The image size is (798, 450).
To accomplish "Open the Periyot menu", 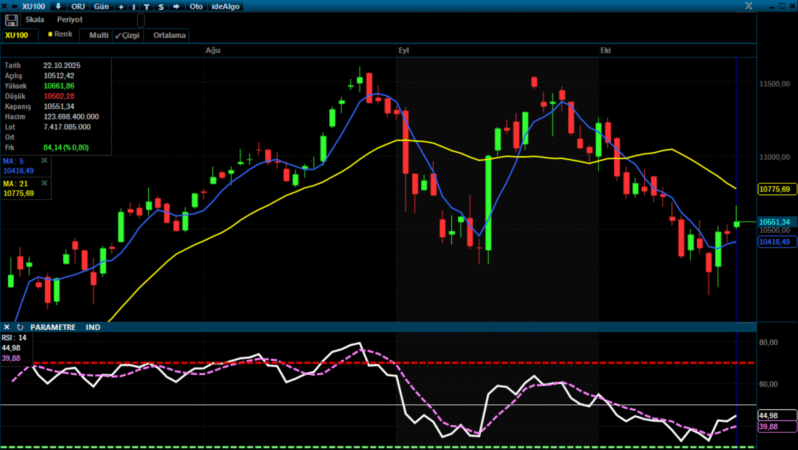I will [69, 20].
